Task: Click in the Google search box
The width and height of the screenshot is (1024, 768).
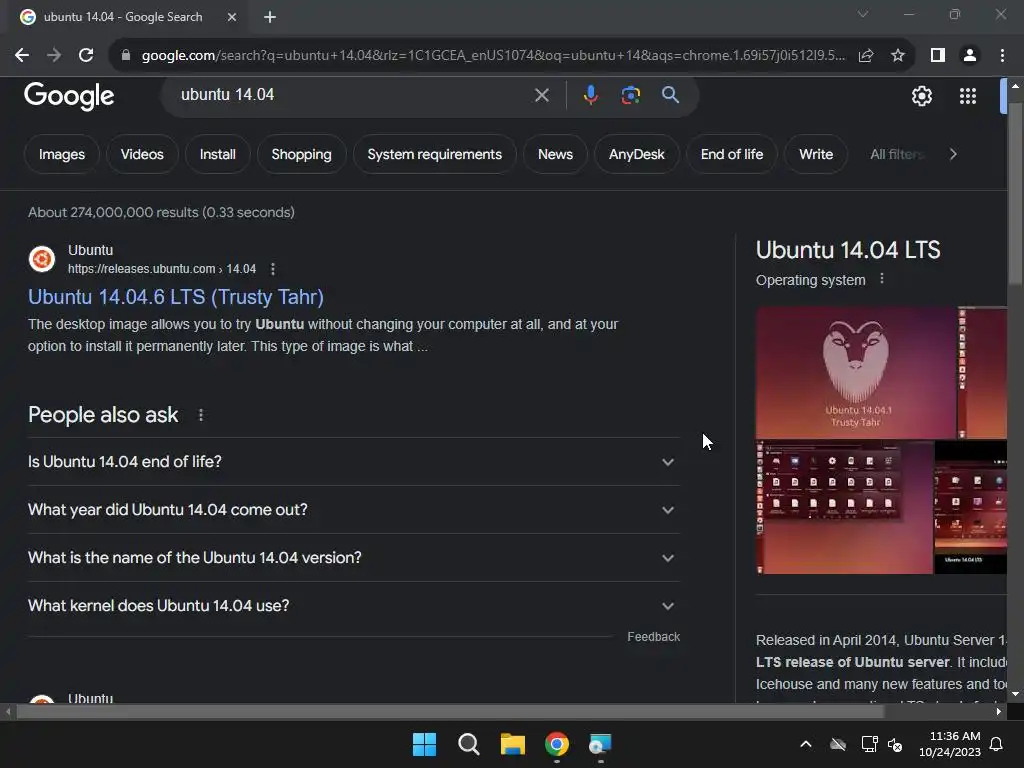Action: click(353, 95)
